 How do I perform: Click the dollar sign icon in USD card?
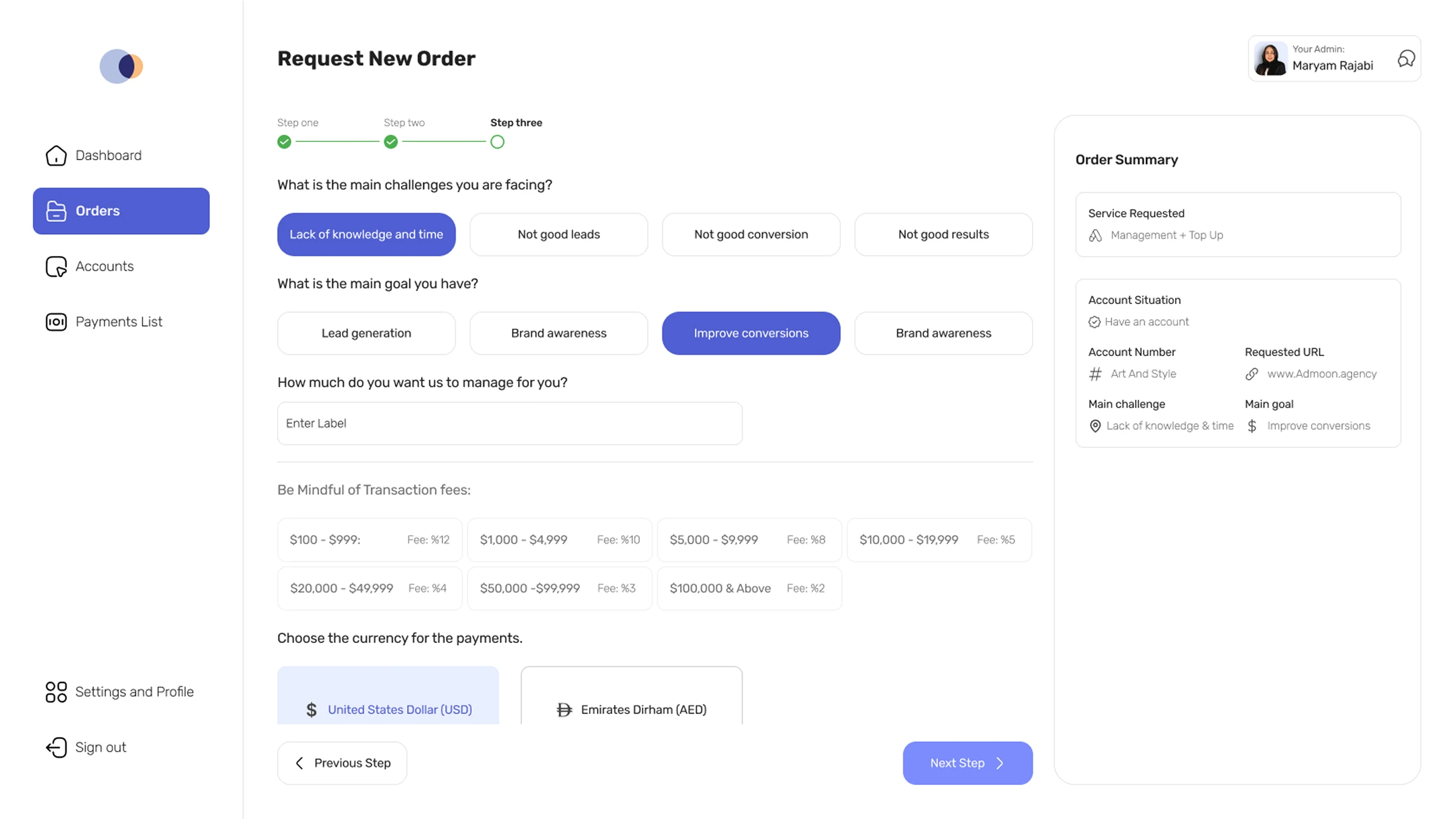311,710
